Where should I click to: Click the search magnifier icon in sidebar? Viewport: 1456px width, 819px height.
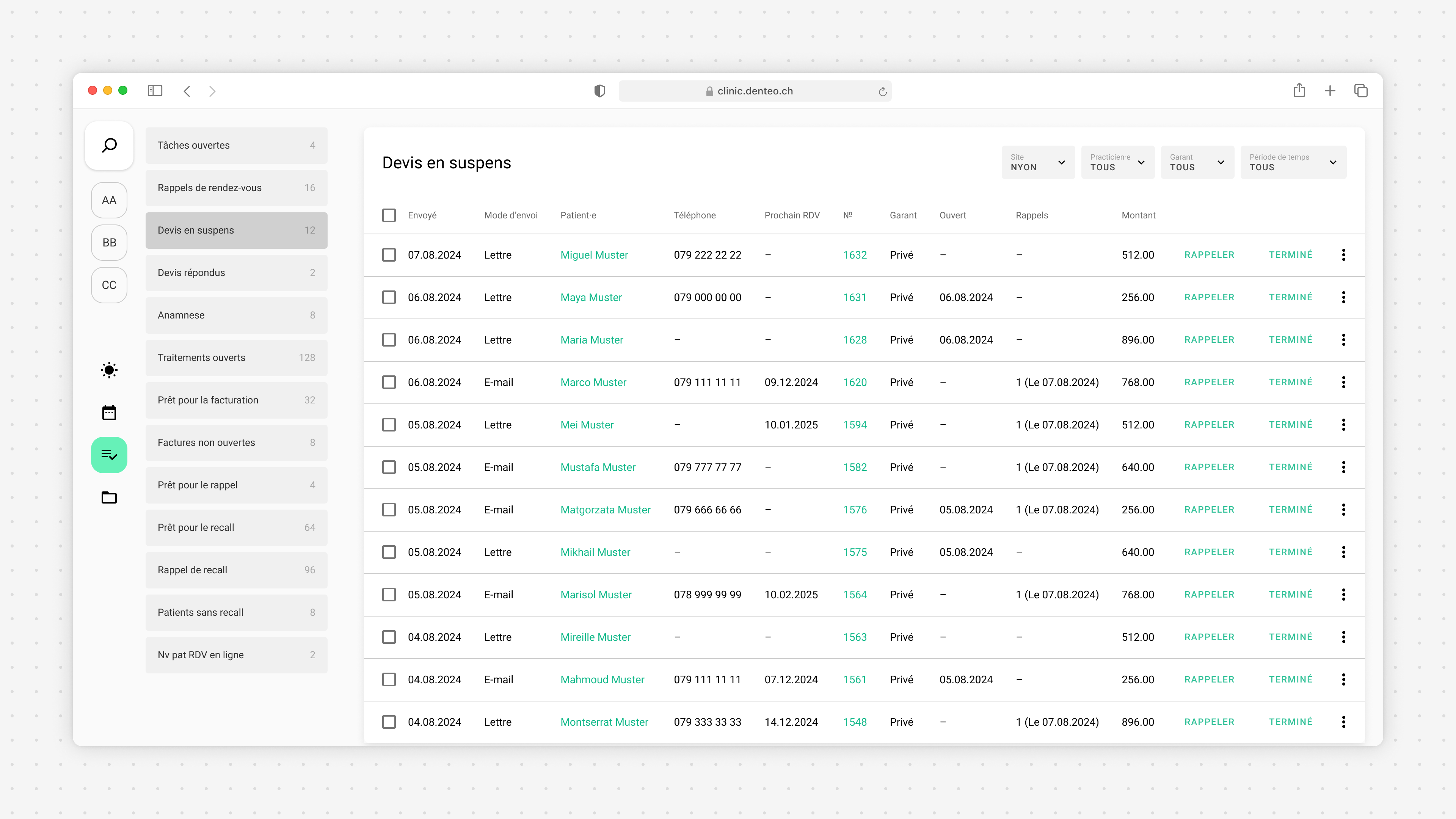click(109, 145)
